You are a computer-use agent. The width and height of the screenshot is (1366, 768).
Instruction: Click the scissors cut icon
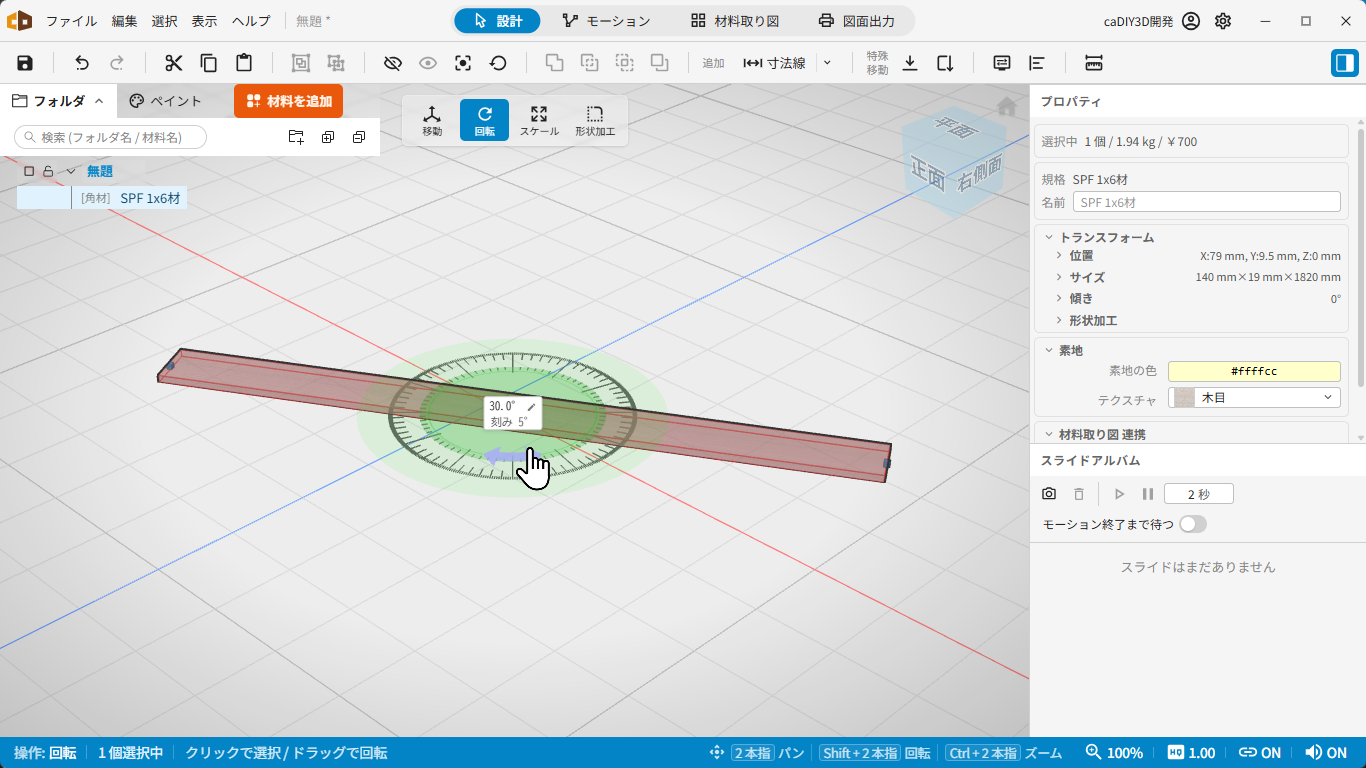tap(174, 63)
